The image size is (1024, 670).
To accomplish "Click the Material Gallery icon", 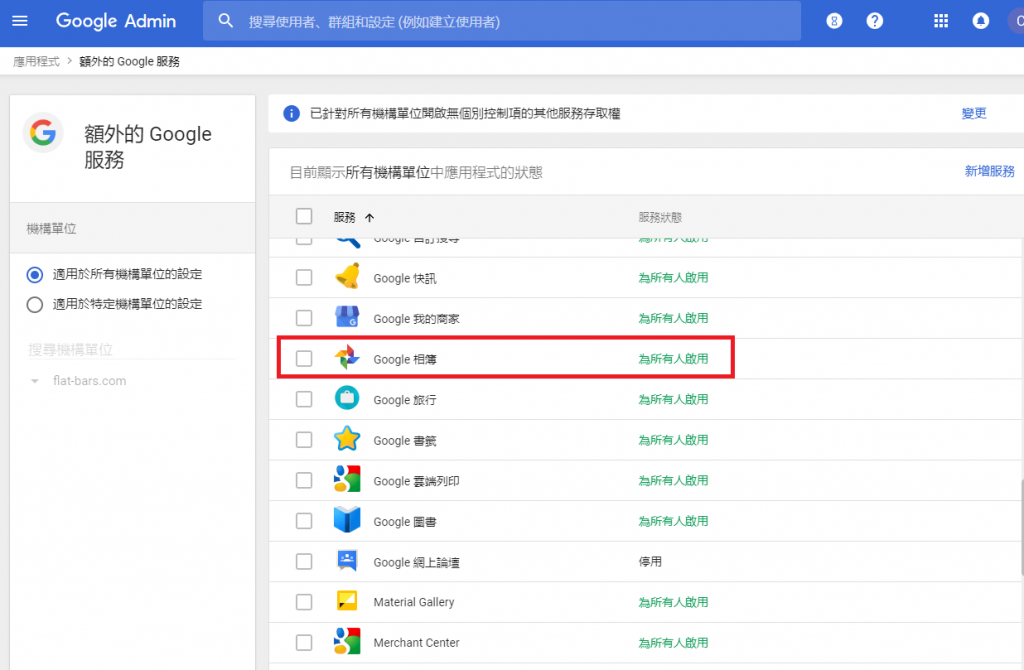I will tap(347, 601).
